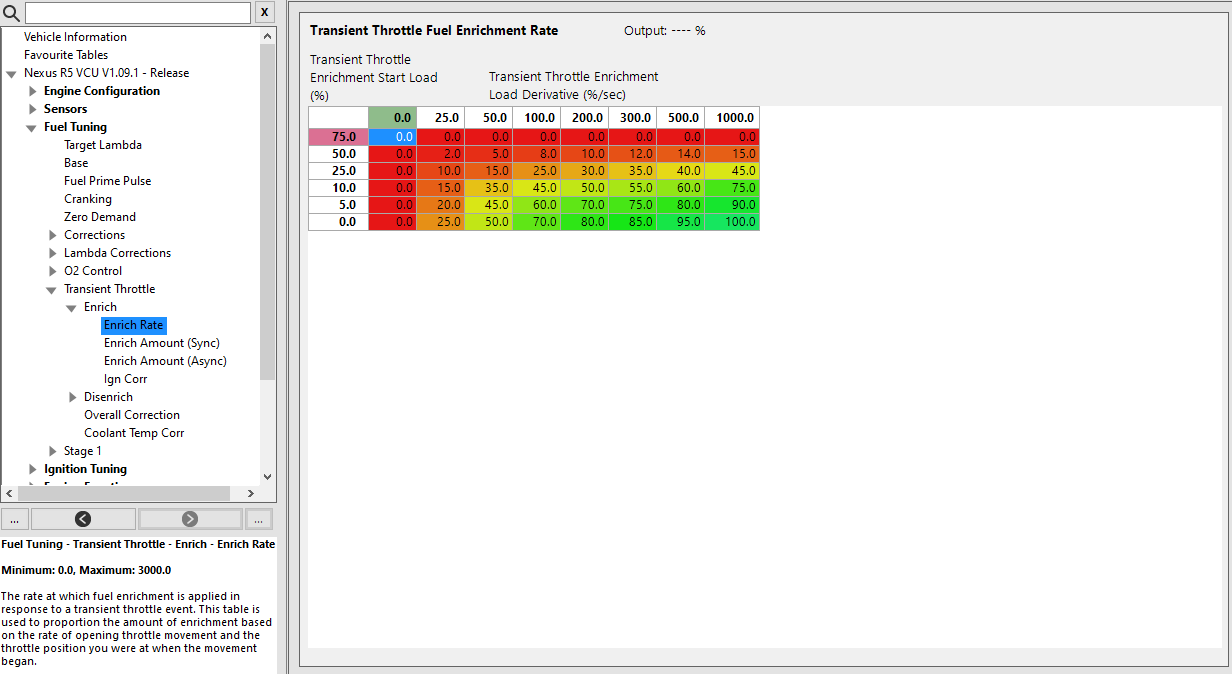Expand the O2 Control node
This screenshot has width=1232, height=674.
tap(52, 271)
